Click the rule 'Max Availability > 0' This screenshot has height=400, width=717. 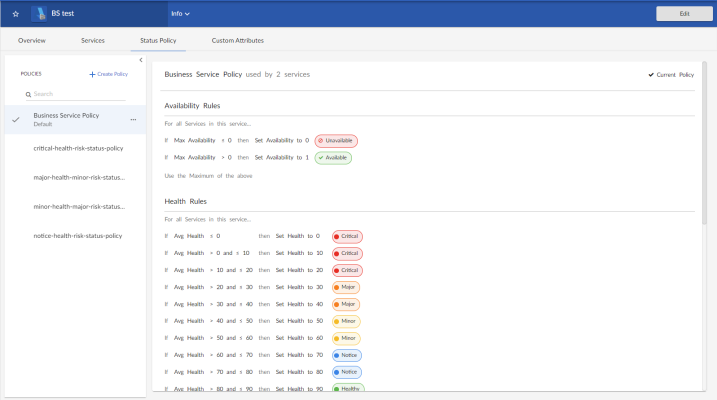point(203,157)
